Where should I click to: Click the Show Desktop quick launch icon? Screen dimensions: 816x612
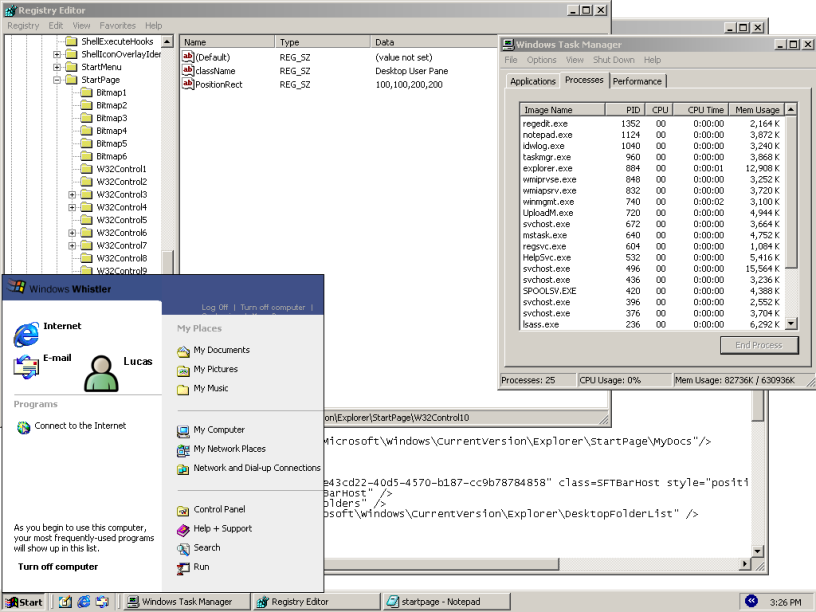click(65, 602)
